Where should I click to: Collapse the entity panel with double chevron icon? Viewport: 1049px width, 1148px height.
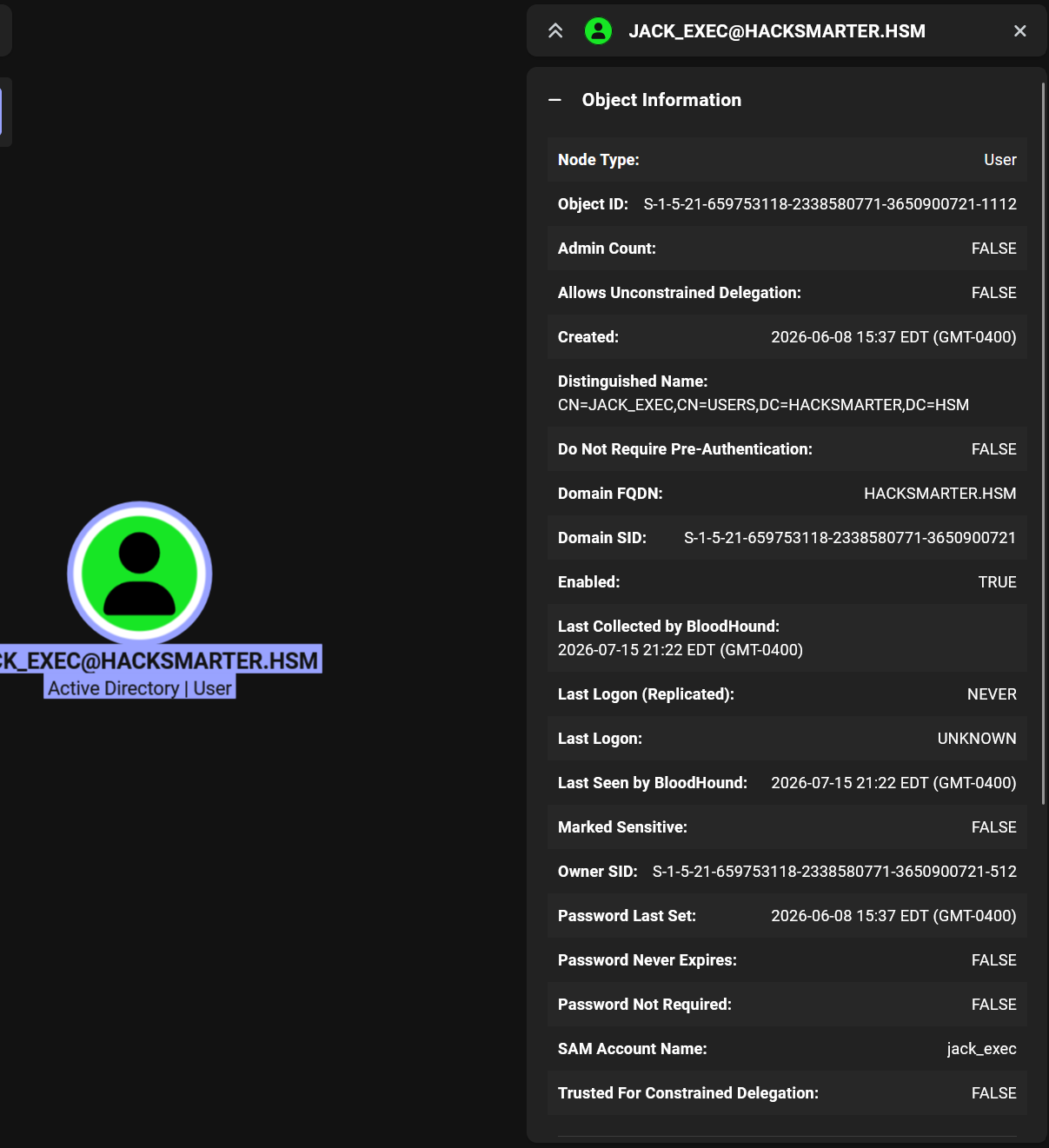555,31
